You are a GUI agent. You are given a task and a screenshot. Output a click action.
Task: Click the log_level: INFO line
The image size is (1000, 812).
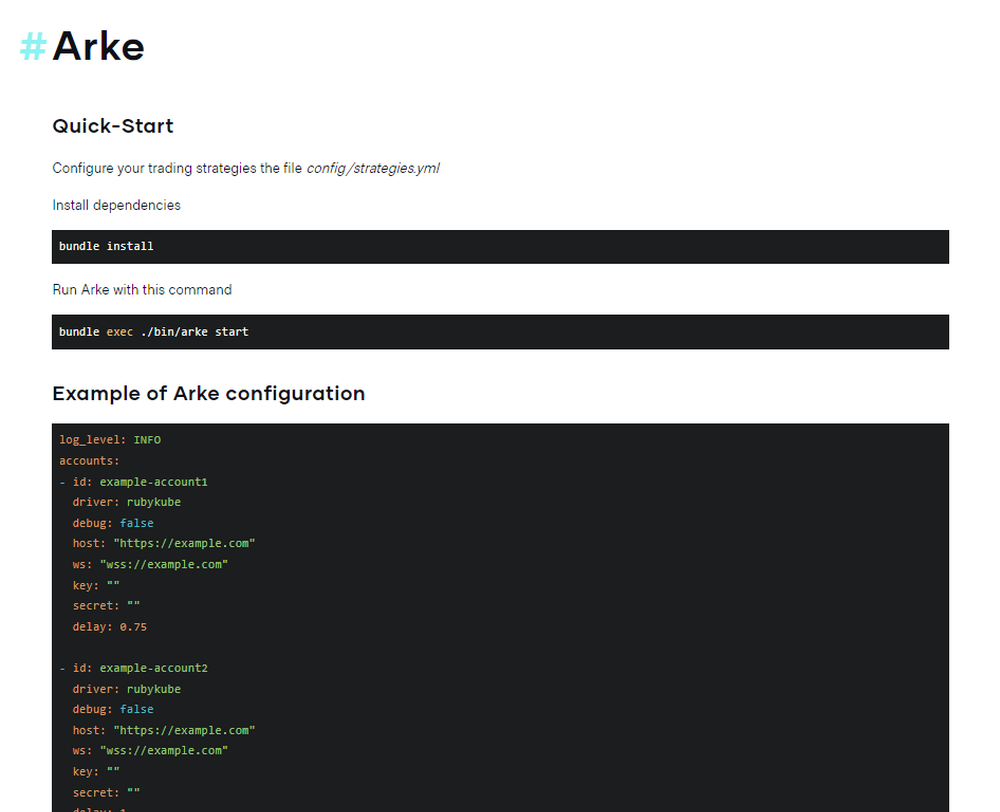(110, 439)
